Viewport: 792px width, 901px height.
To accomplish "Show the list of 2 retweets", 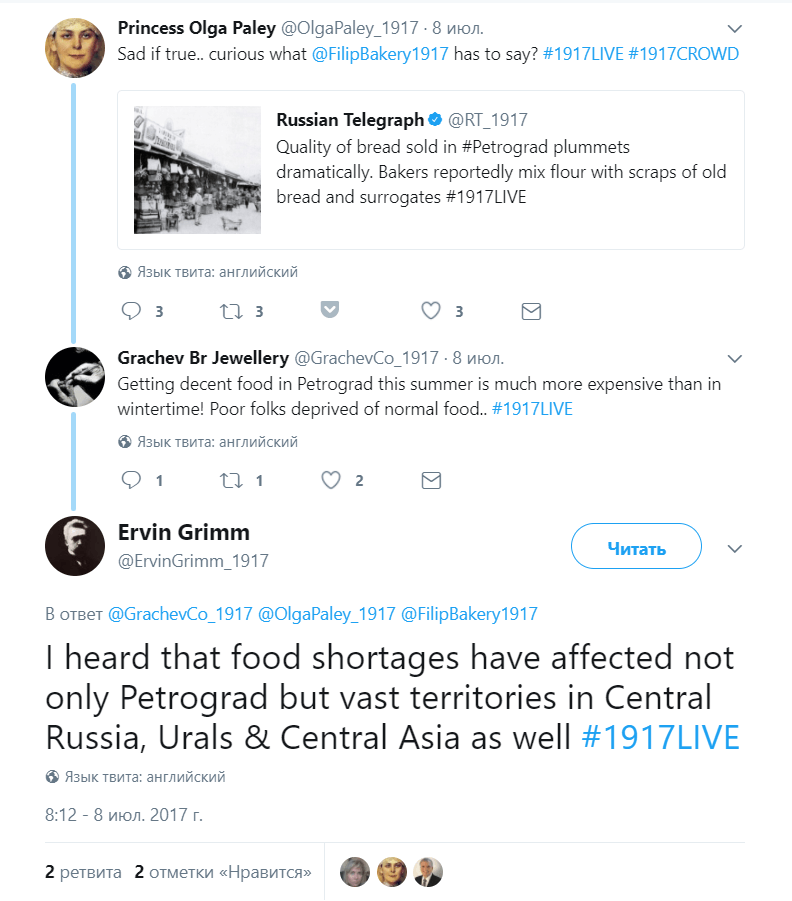I will point(84,872).
